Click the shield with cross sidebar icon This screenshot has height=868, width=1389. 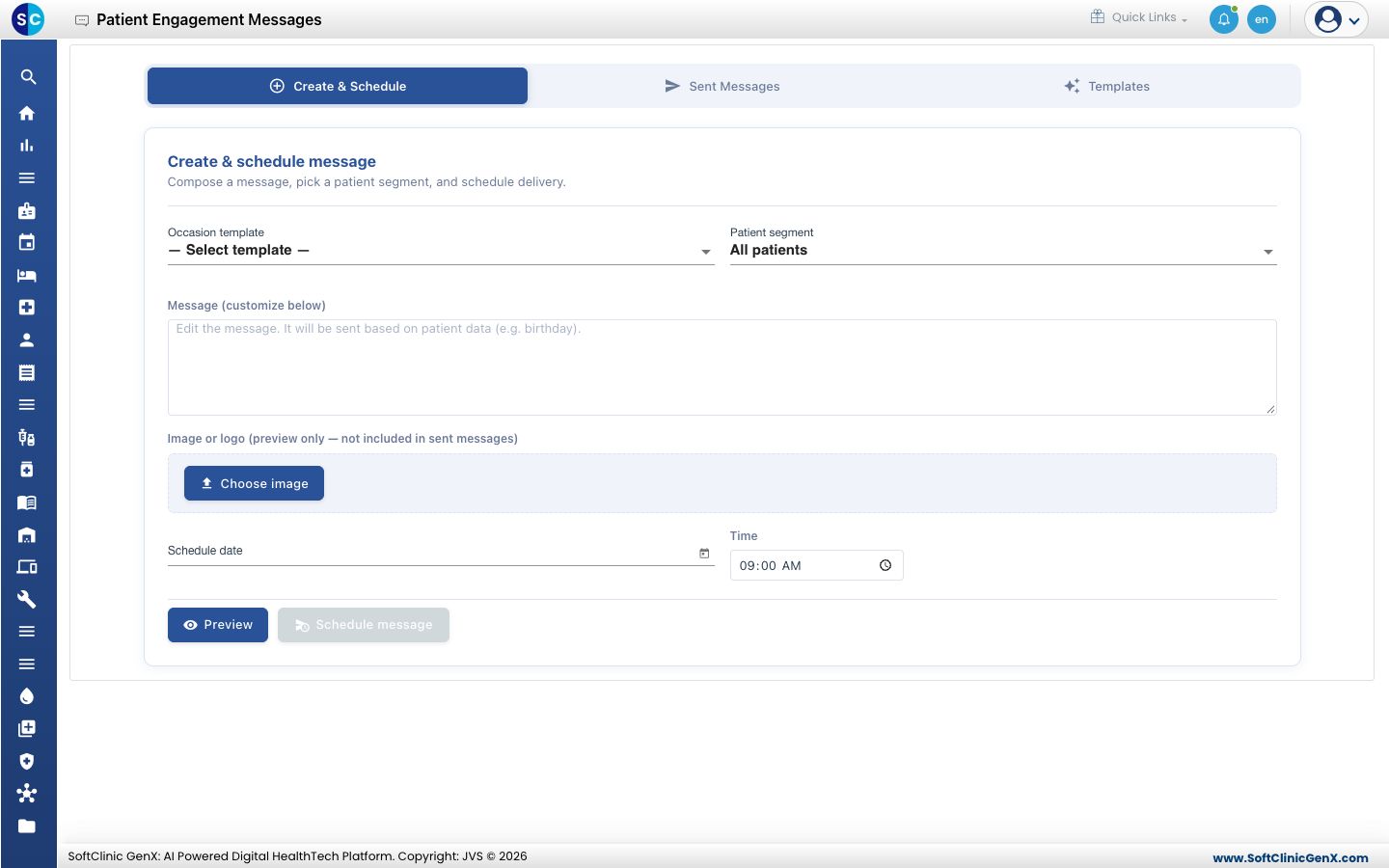27,762
